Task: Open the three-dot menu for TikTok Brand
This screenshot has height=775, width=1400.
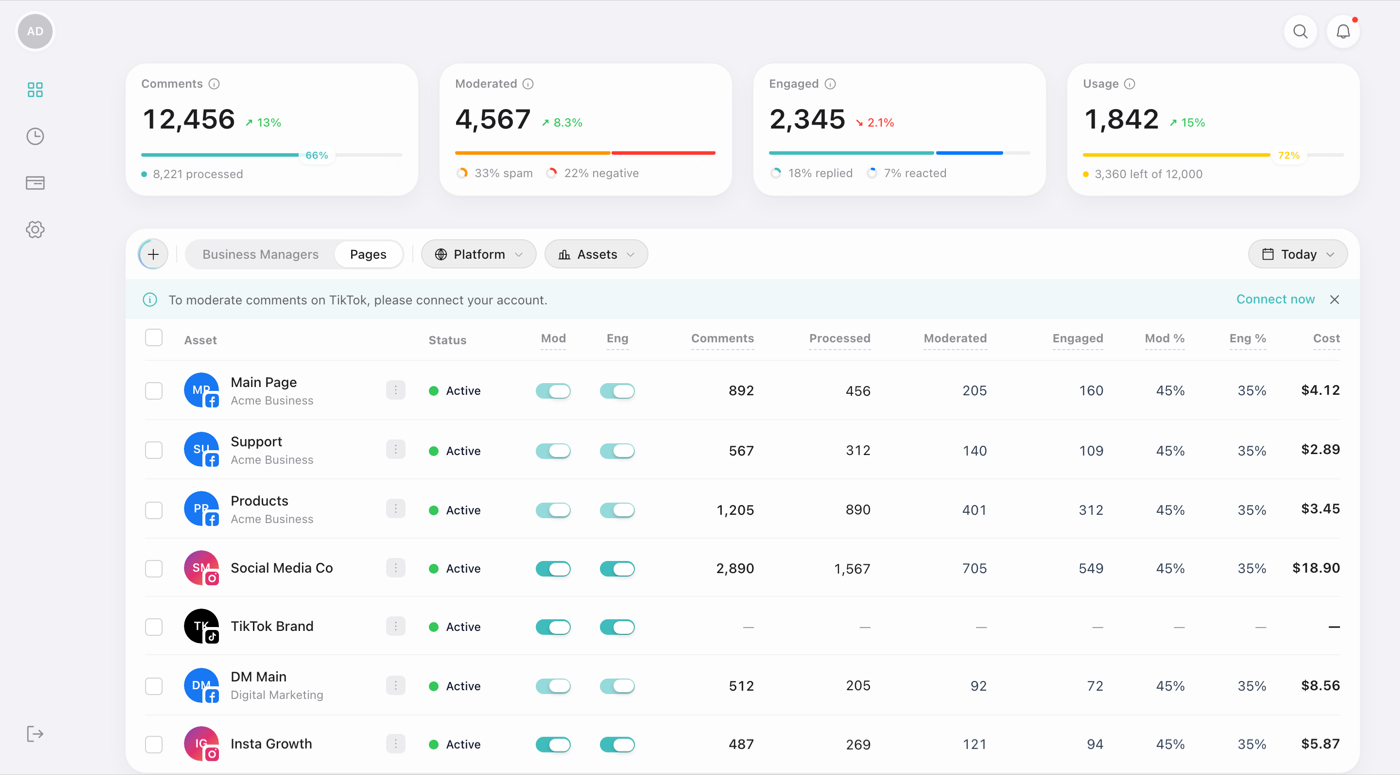Action: [x=396, y=626]
